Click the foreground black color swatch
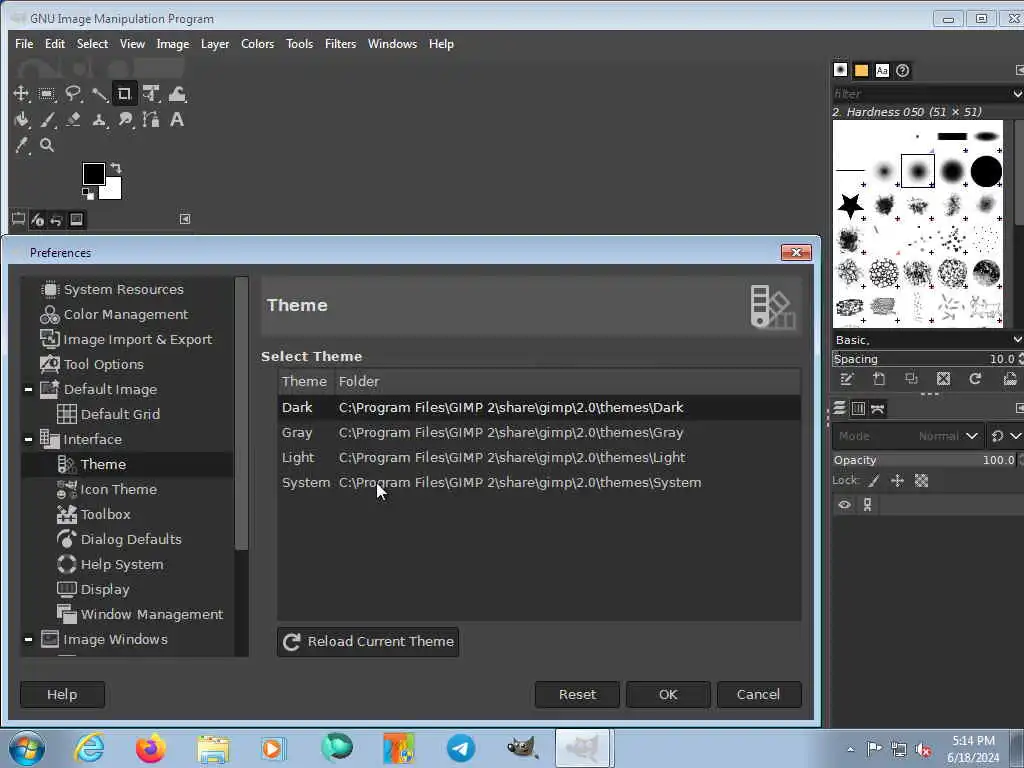This screenshot has height=768, width=1024. coord(93,174)
